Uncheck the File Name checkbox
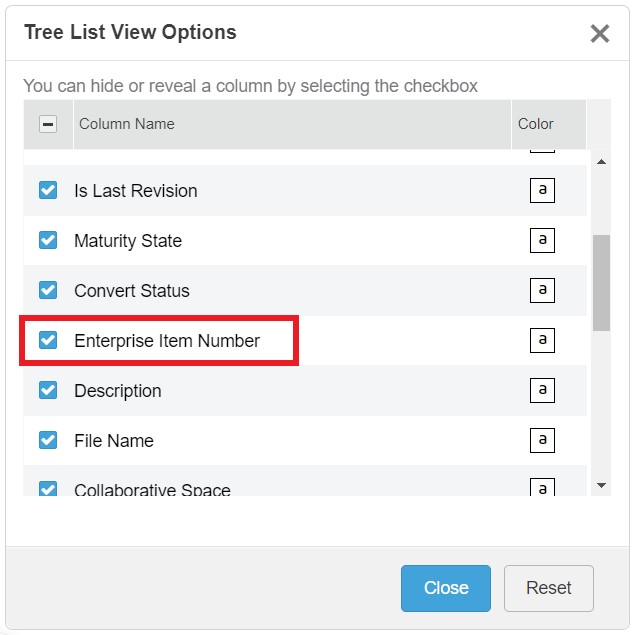 [x=48, y=440]
